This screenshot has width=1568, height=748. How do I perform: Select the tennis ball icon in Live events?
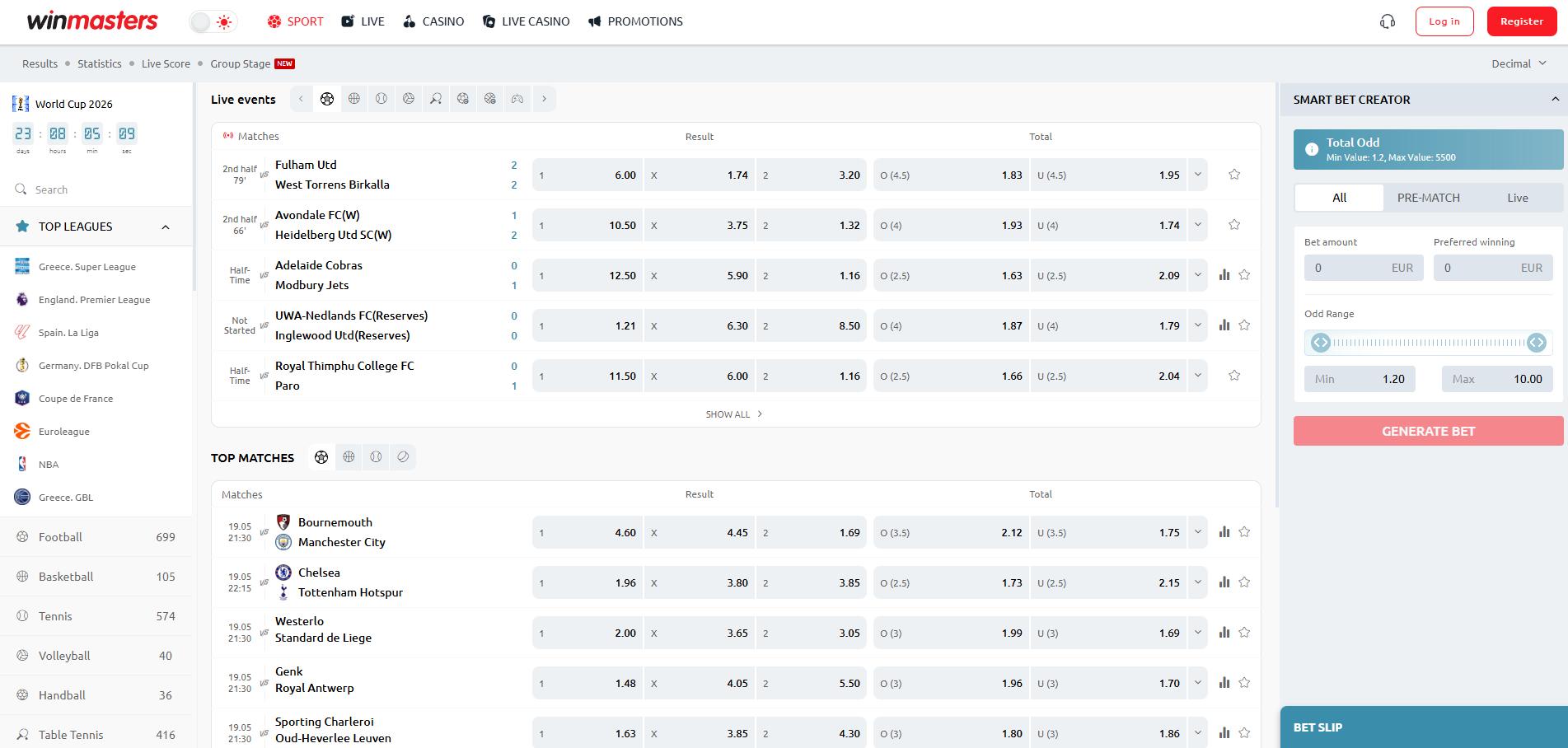pos(381,99)
